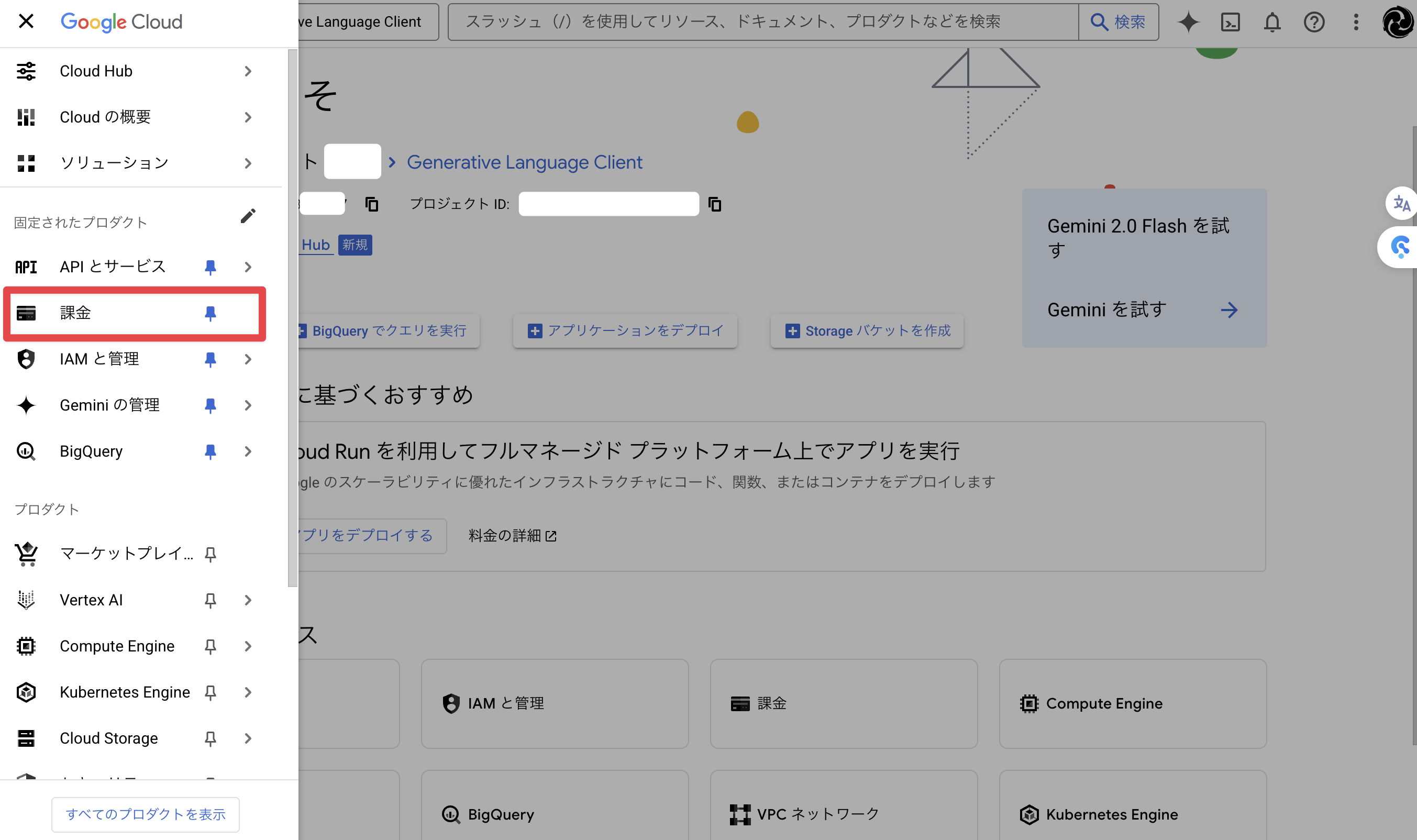Image resolution: width=1417 pixels, height=840 pixels.
Task: Open notifications bell icon
Action: 1272,22
